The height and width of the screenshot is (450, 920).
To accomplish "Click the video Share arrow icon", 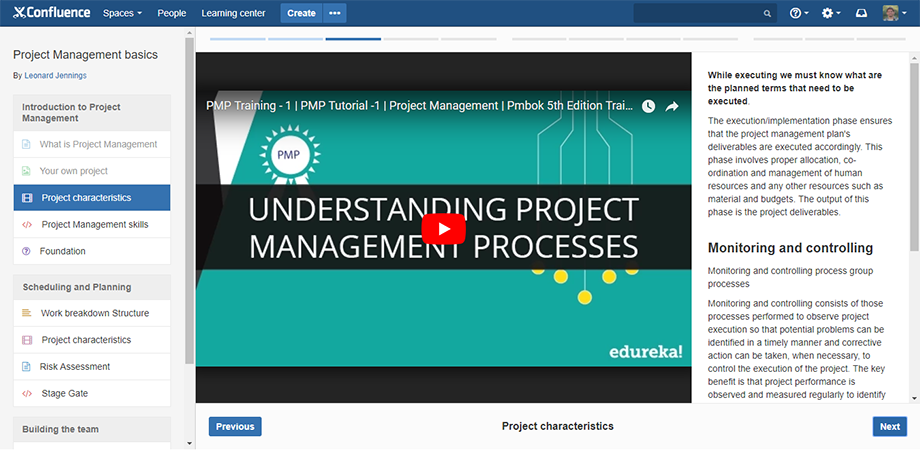I will tap(672, 106).
